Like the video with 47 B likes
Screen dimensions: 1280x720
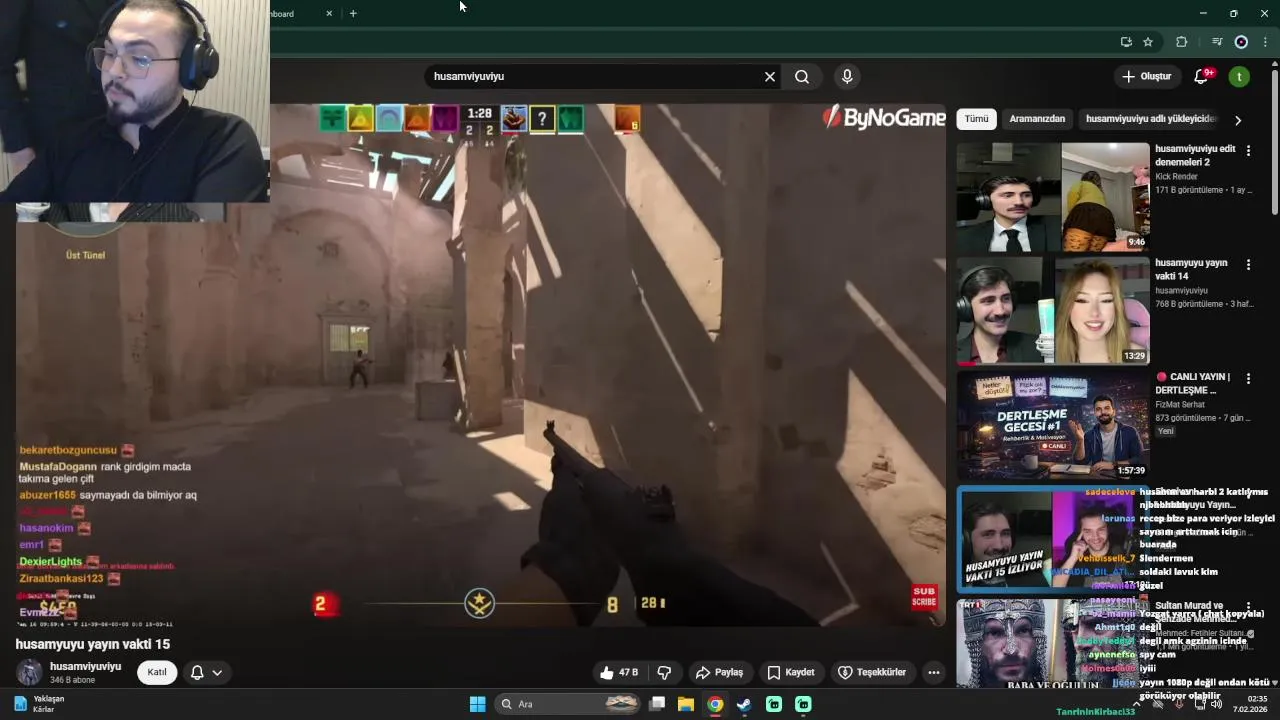tap(618, 672)
